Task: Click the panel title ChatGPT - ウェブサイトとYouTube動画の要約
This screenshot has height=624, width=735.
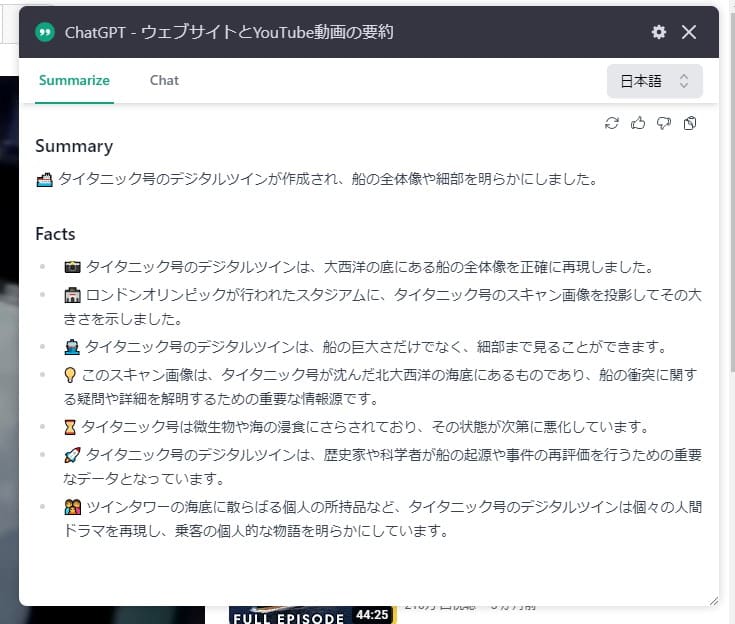Action: pyautogui.click(x=229, y=32)
